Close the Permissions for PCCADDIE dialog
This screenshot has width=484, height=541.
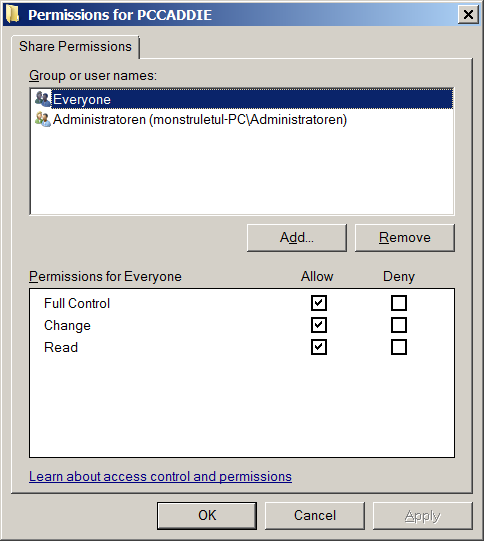point(468,14)
